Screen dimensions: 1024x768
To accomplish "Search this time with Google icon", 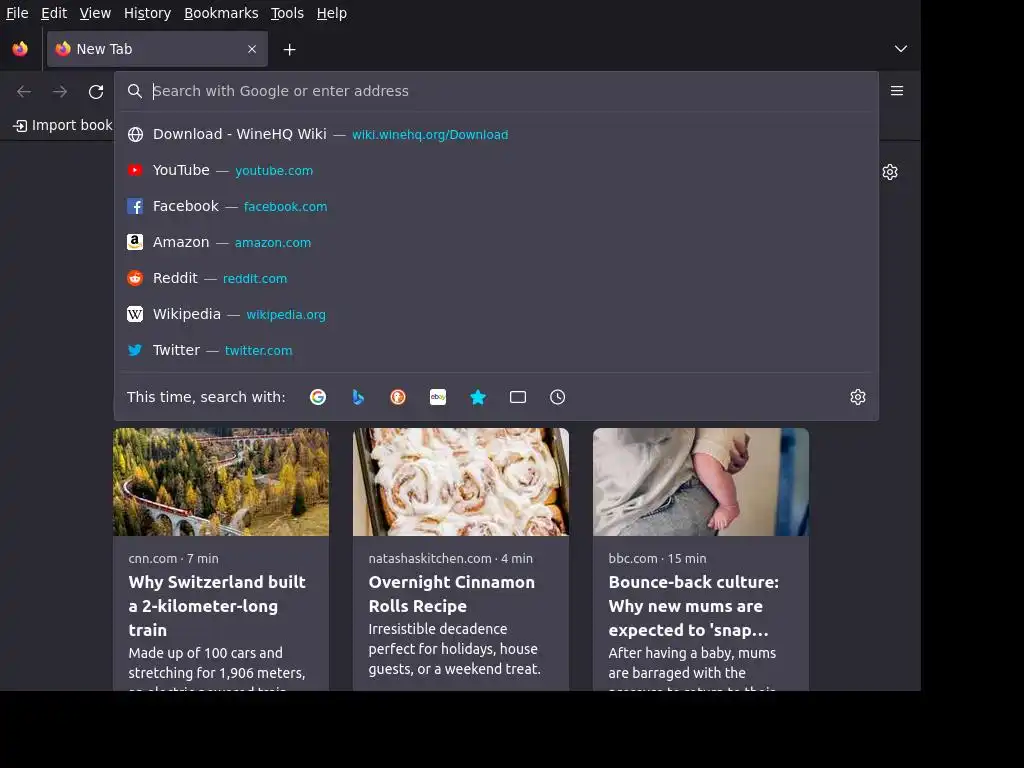I will point(318,397).
